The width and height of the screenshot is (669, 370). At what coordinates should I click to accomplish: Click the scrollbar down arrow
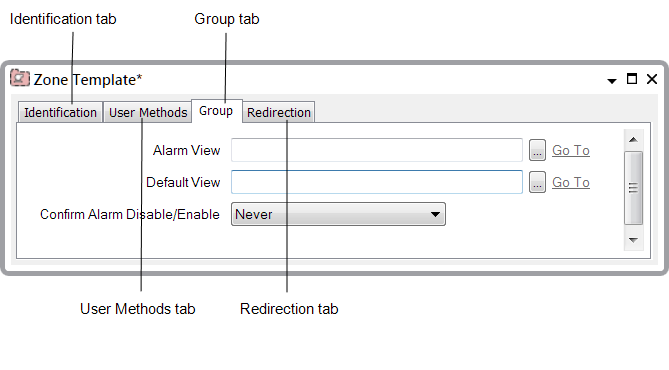coord(633,240)
